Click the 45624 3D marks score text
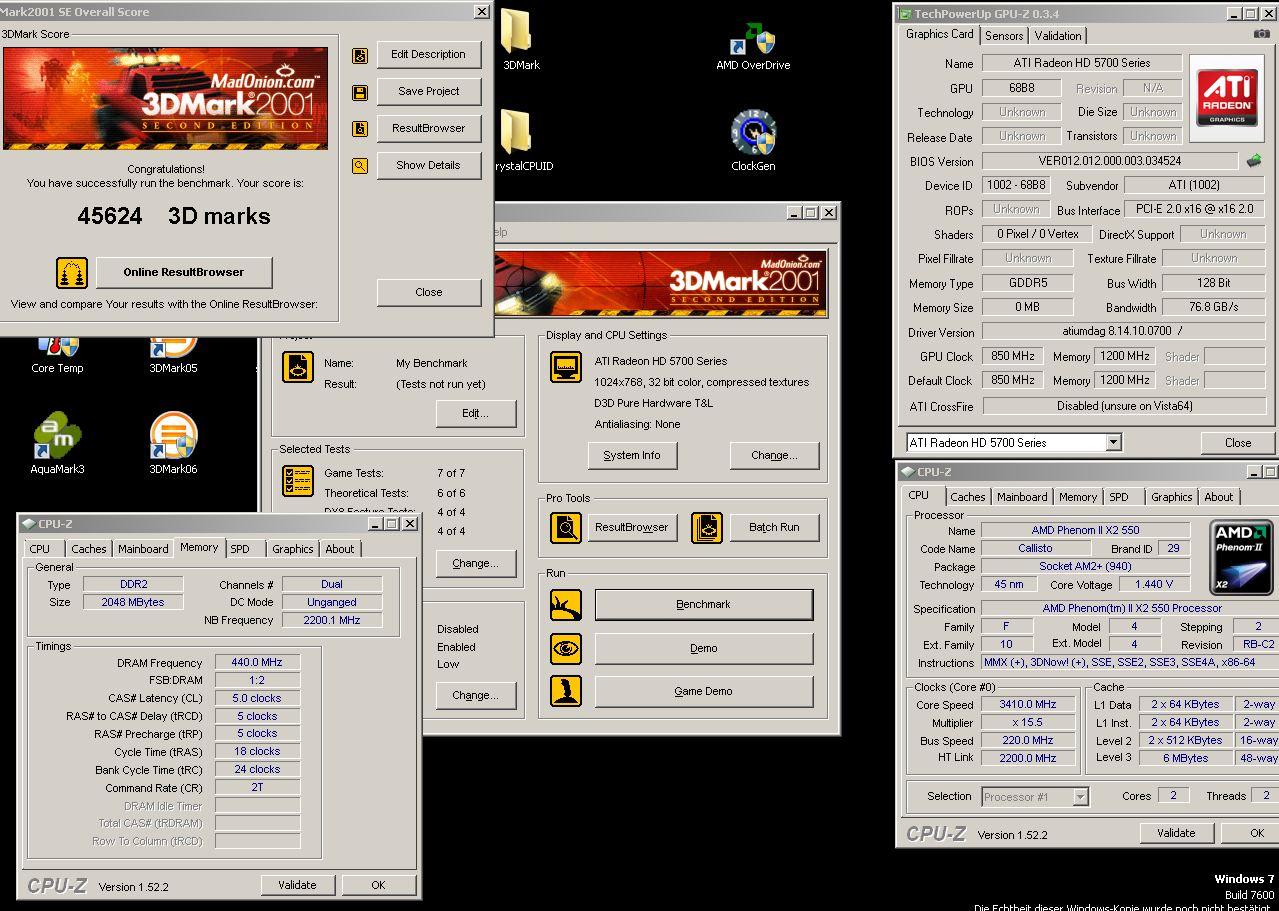 174,216
